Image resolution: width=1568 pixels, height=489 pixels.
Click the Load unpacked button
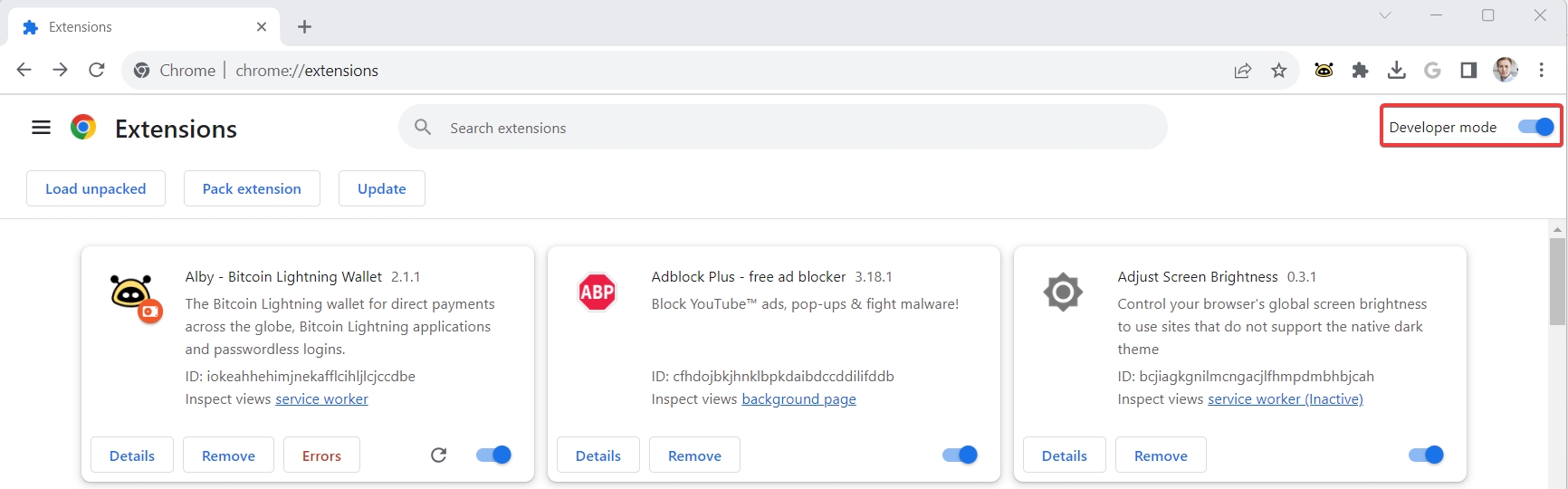pyautogui.click(x=96, y=188)
